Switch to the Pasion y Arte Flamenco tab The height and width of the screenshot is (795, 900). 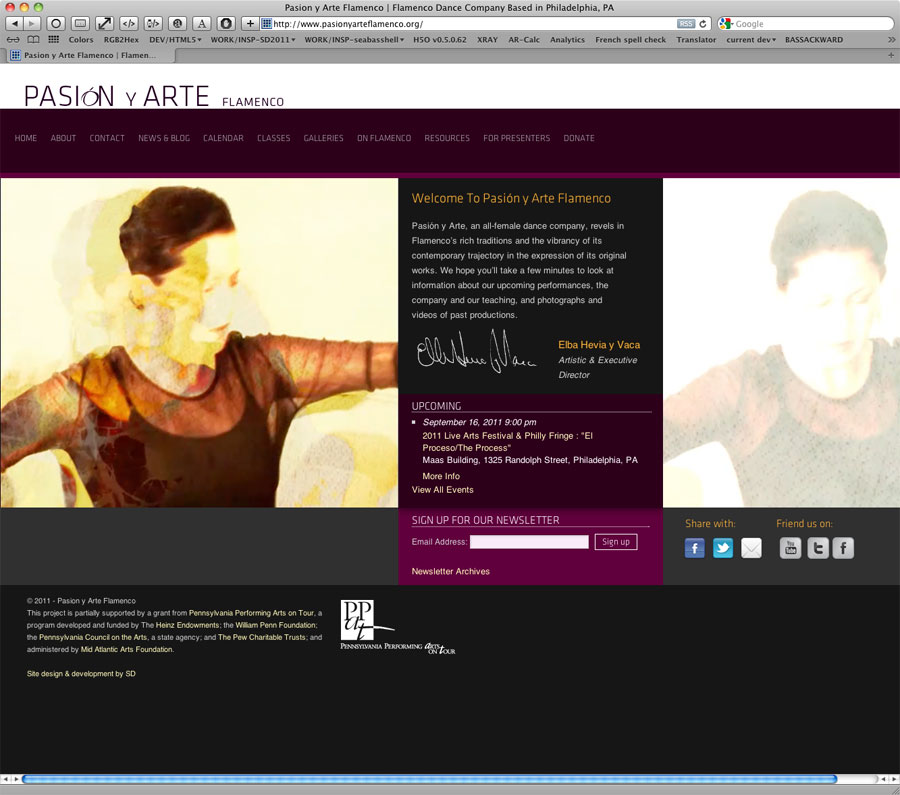click(85, 55)
